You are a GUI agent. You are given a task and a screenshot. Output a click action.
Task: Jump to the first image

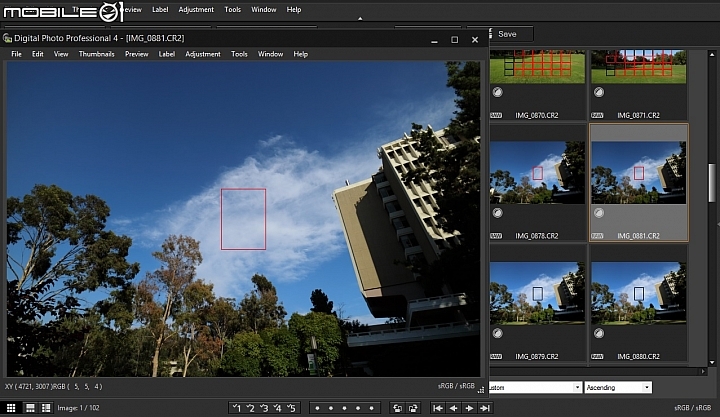click(438, 408)
